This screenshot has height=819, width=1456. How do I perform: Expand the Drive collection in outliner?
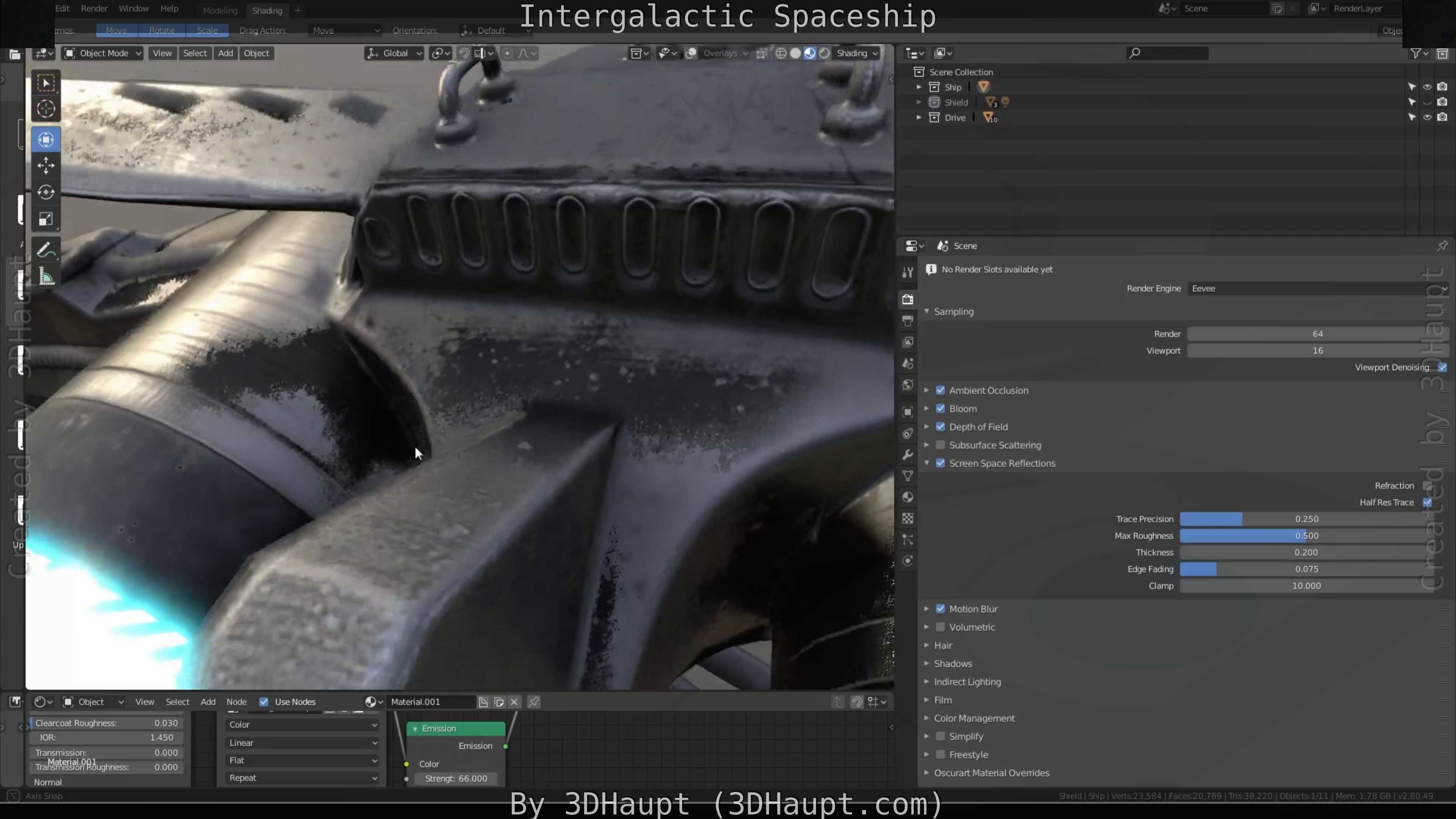tap(918, 118)
